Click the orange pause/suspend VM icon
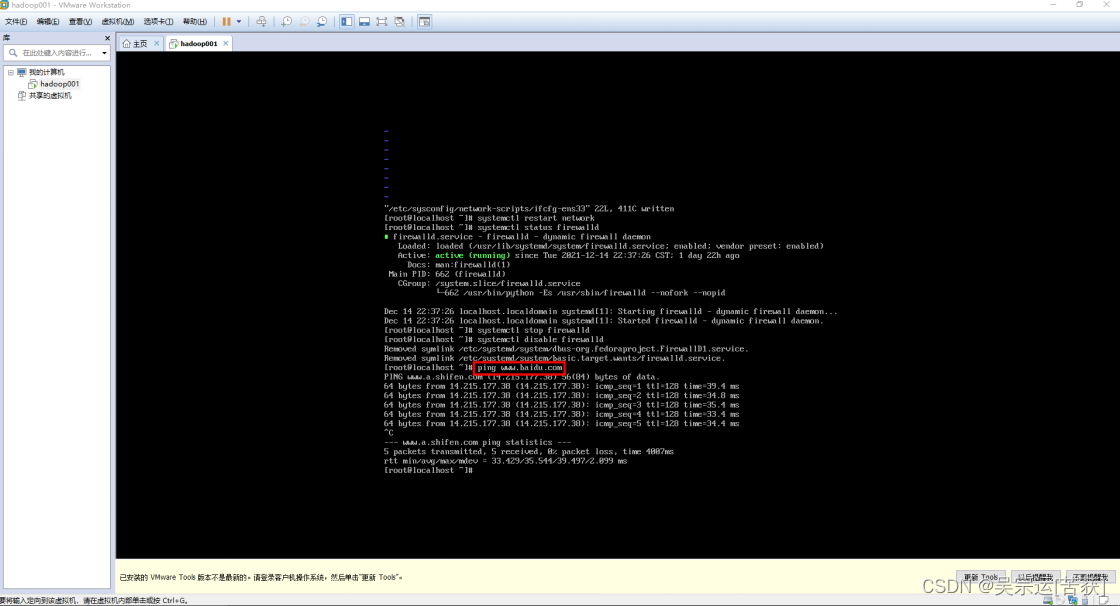 [226, 21]
